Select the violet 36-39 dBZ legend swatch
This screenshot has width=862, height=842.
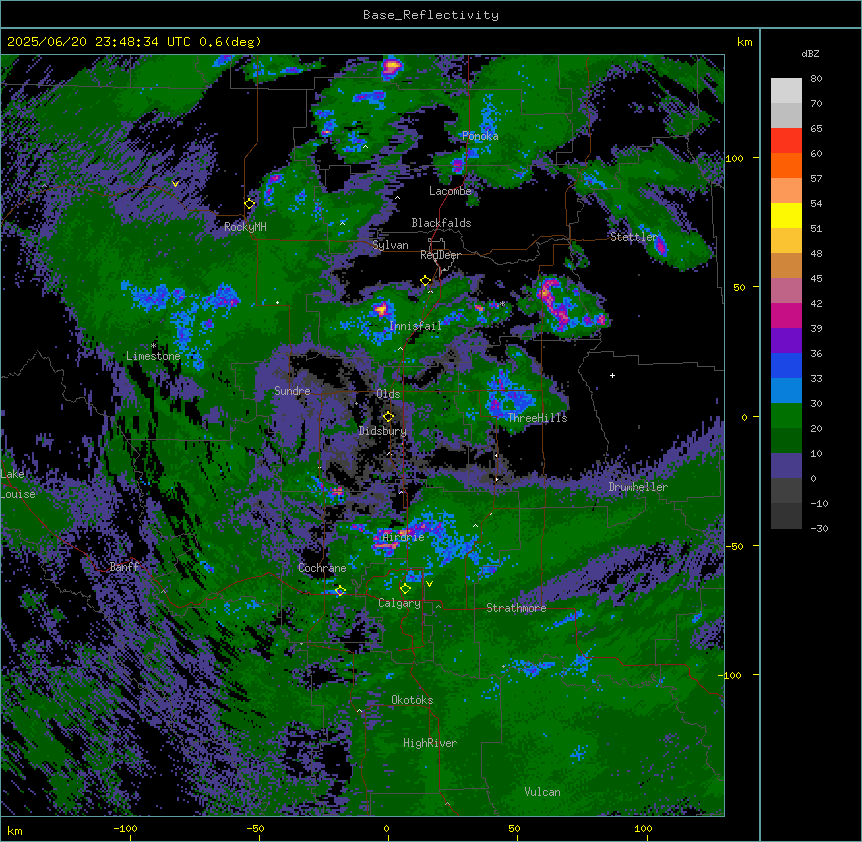(x=786, y=341)
